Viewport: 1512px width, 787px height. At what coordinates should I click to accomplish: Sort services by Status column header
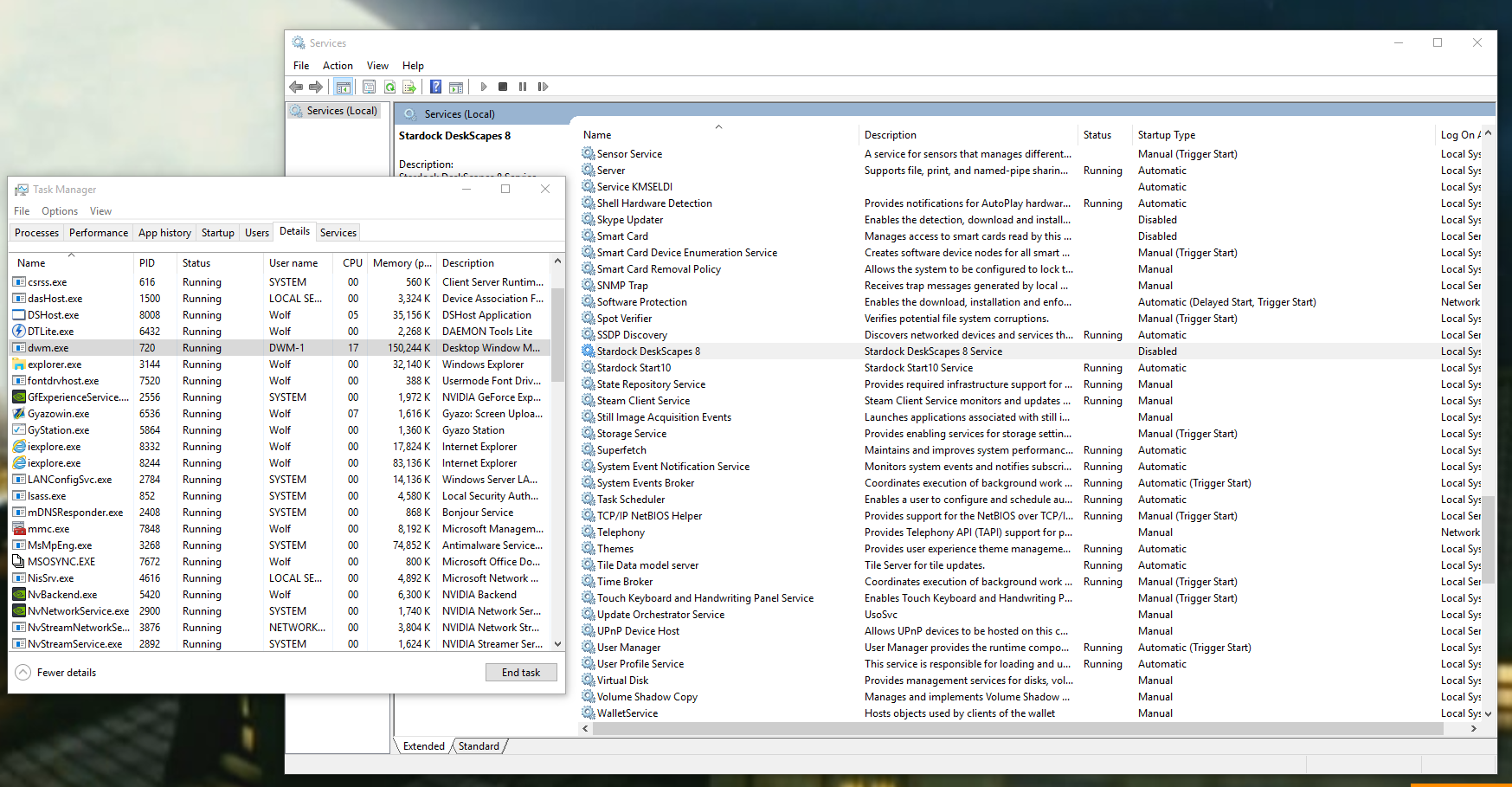click(1104, 135)
